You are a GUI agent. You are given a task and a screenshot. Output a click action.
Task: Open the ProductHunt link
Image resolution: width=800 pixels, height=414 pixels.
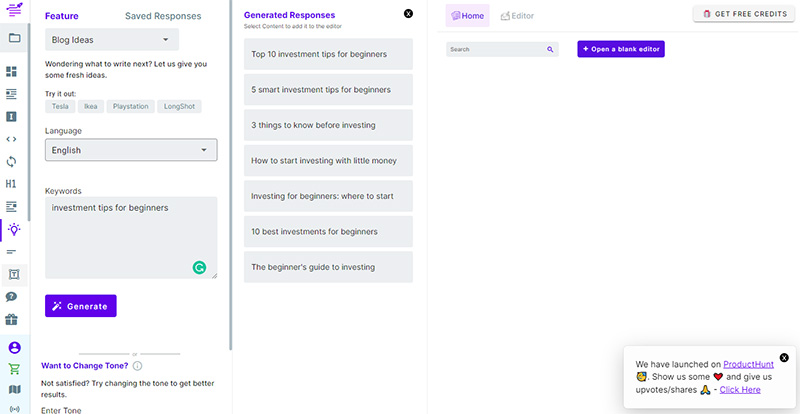tap(748, 364)
